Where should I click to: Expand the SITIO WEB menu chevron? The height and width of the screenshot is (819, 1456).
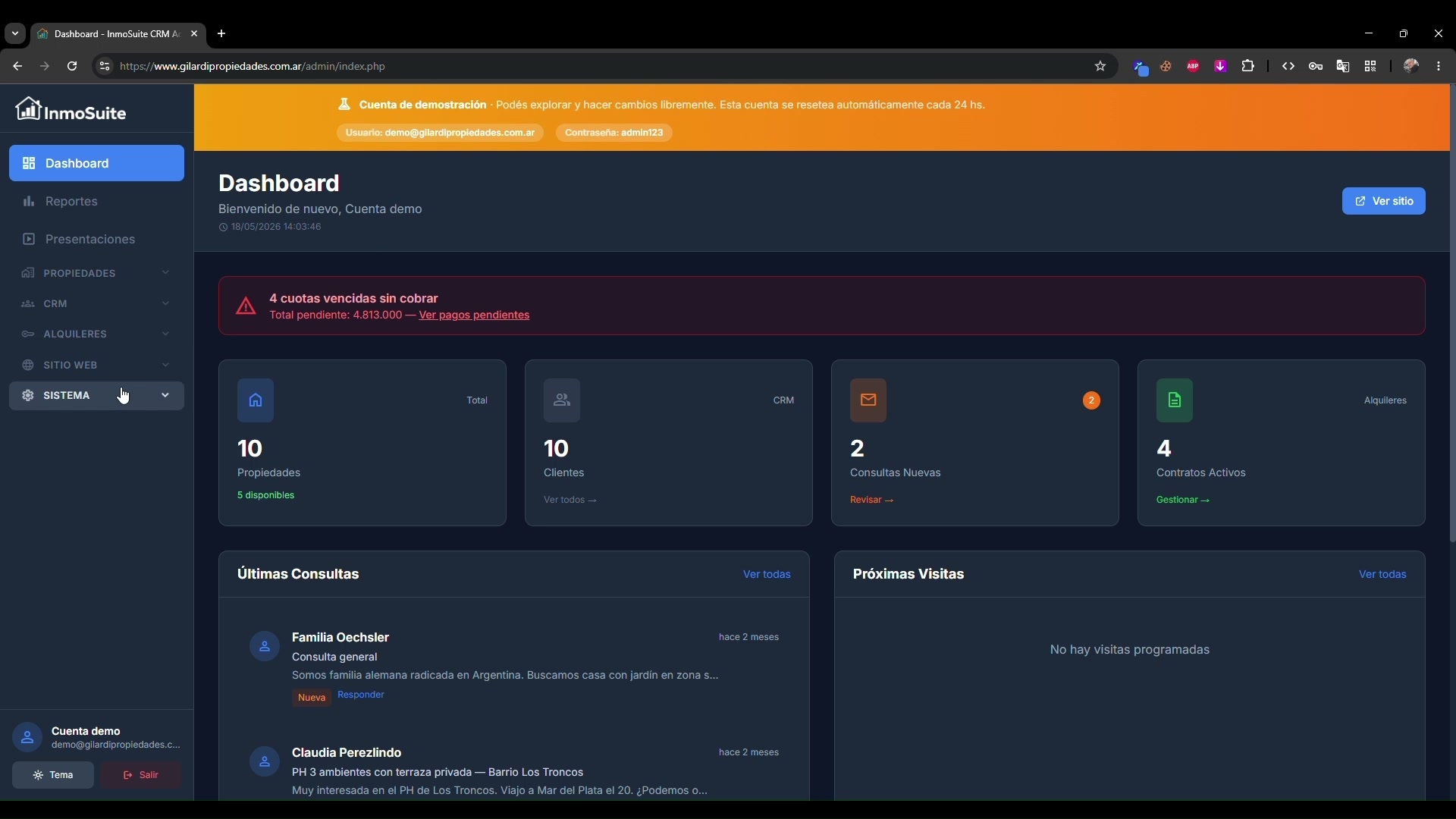(x=165, y=365)
